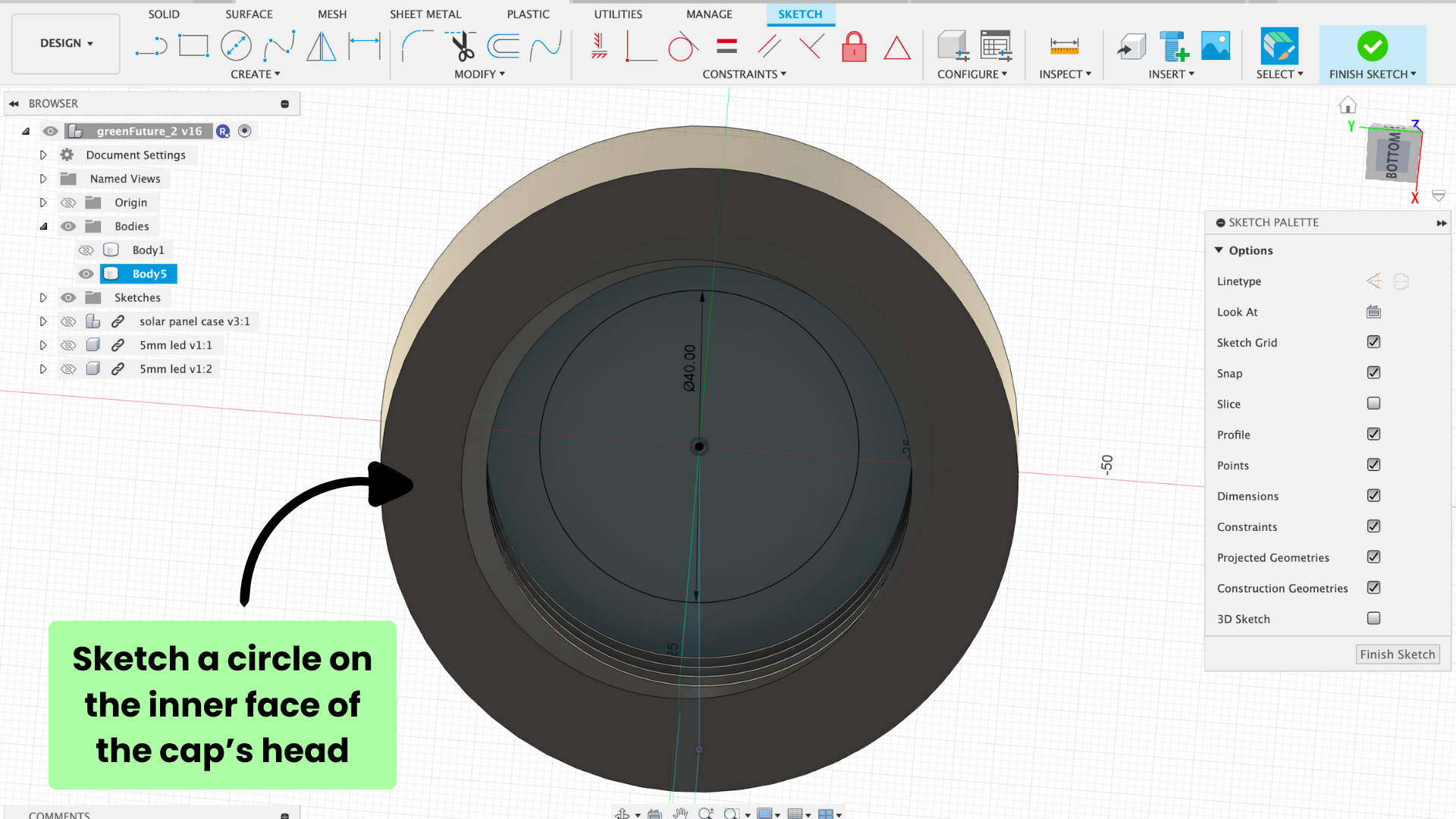Screen dimensions: 1456x819
Task: Activate the Trim scissors tool
Action: click(461, 47)
